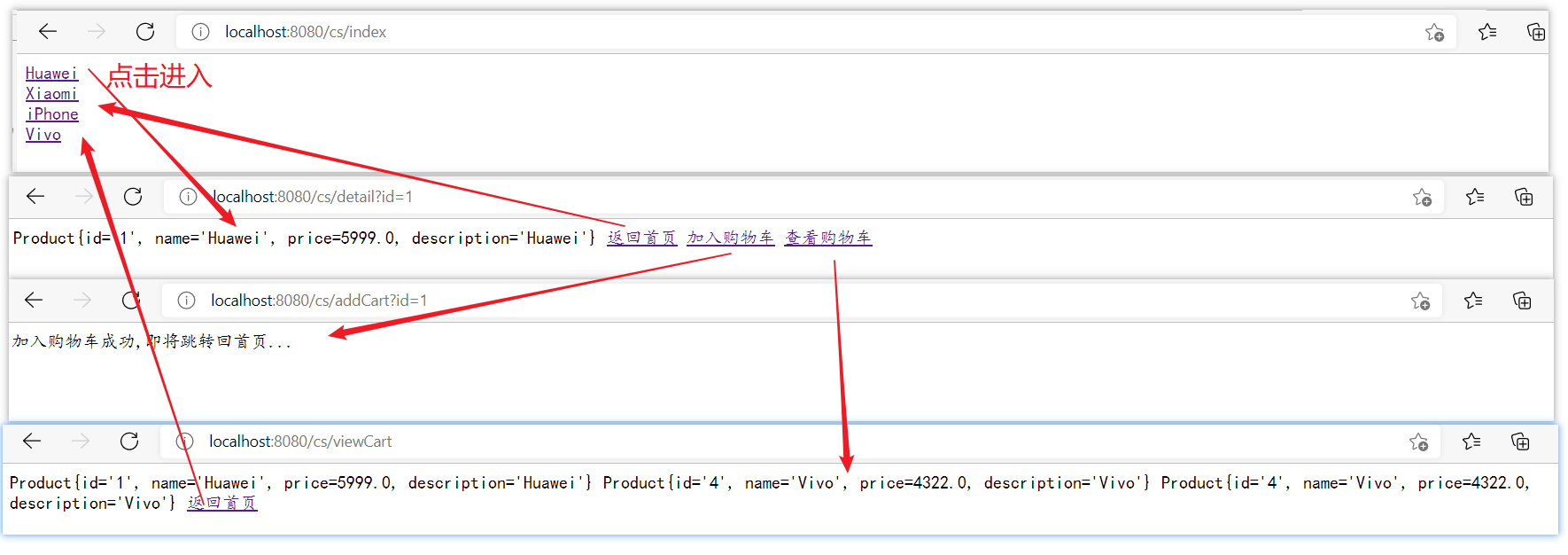View site info icon in viewCart window
Image resolution: width=1568 pixels, height=555 pixels.
[184, 442]
